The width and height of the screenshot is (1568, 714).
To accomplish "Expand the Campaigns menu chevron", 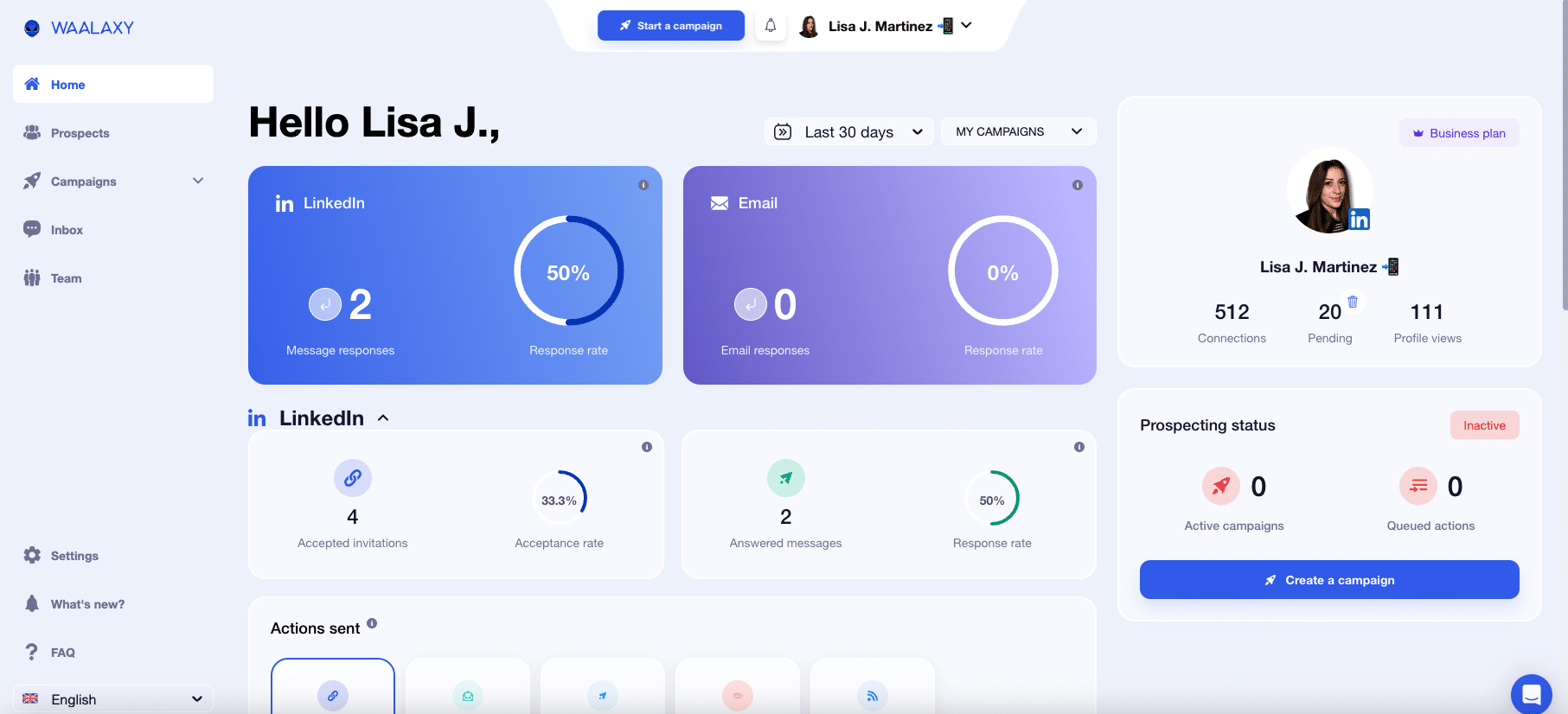I will pyautogui.click(x=198, y=181).
